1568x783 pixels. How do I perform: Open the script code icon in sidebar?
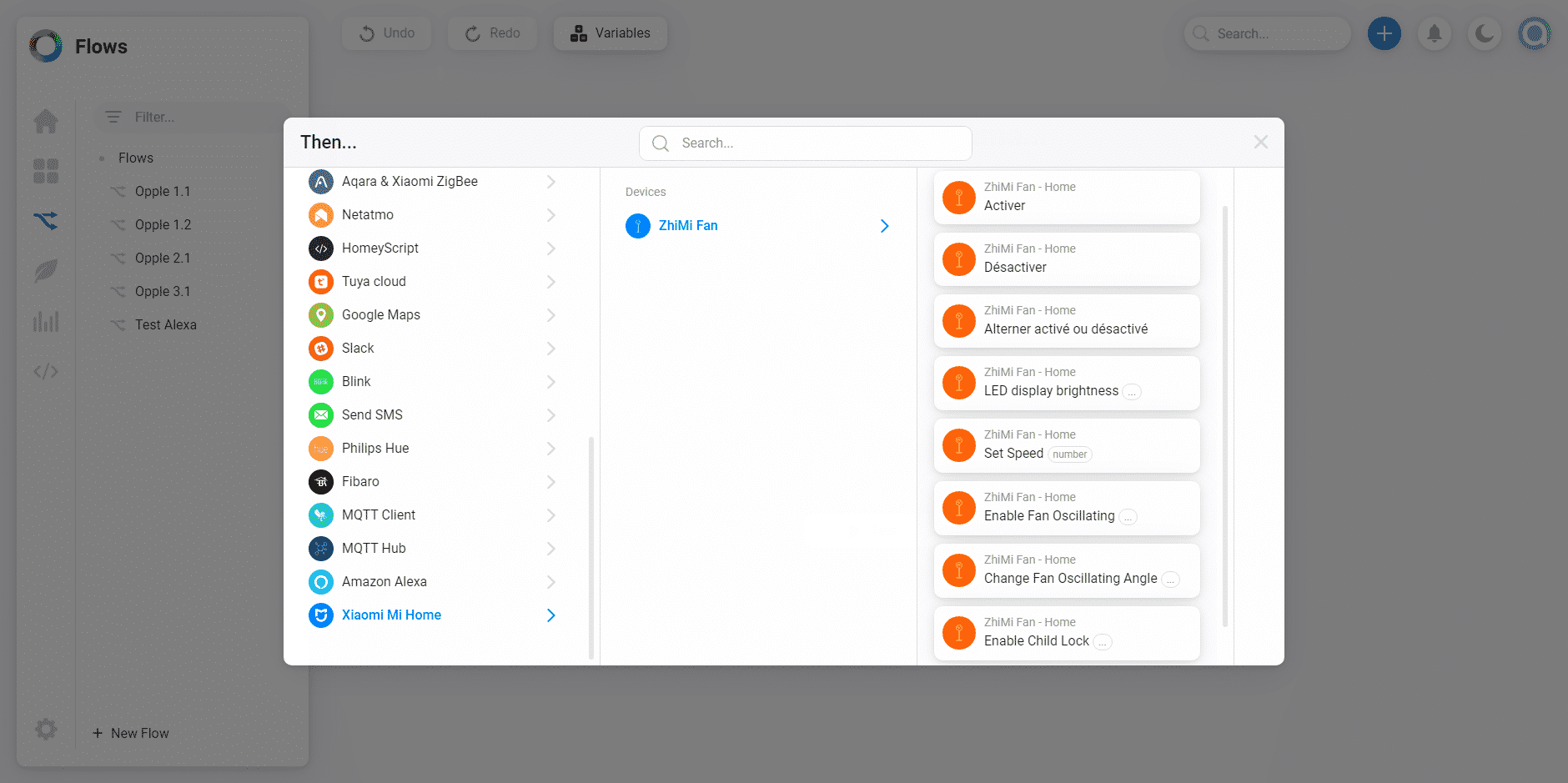pos(46,371)
